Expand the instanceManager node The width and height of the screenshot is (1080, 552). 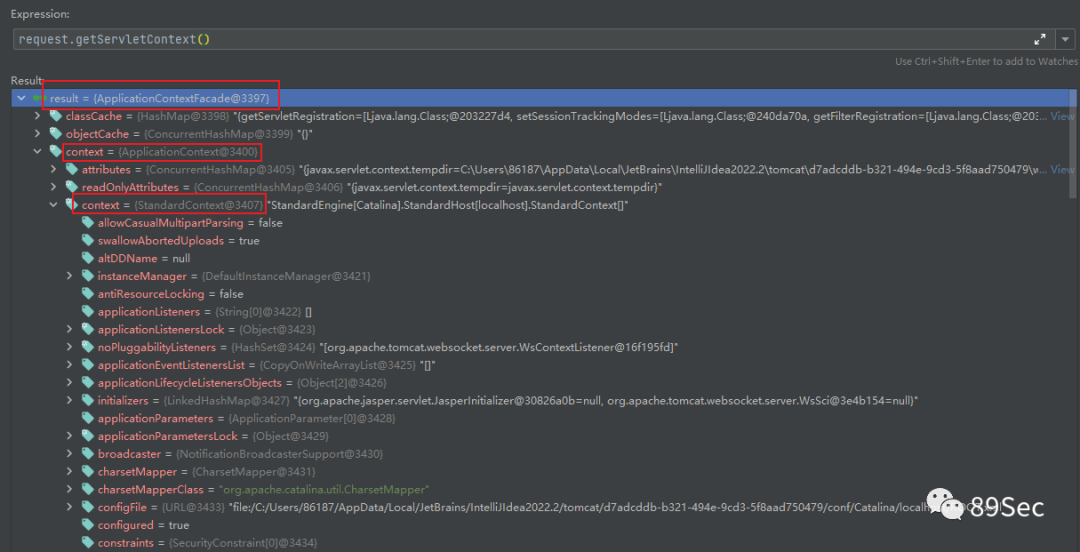pyautogui.click(x=70, y=276)
